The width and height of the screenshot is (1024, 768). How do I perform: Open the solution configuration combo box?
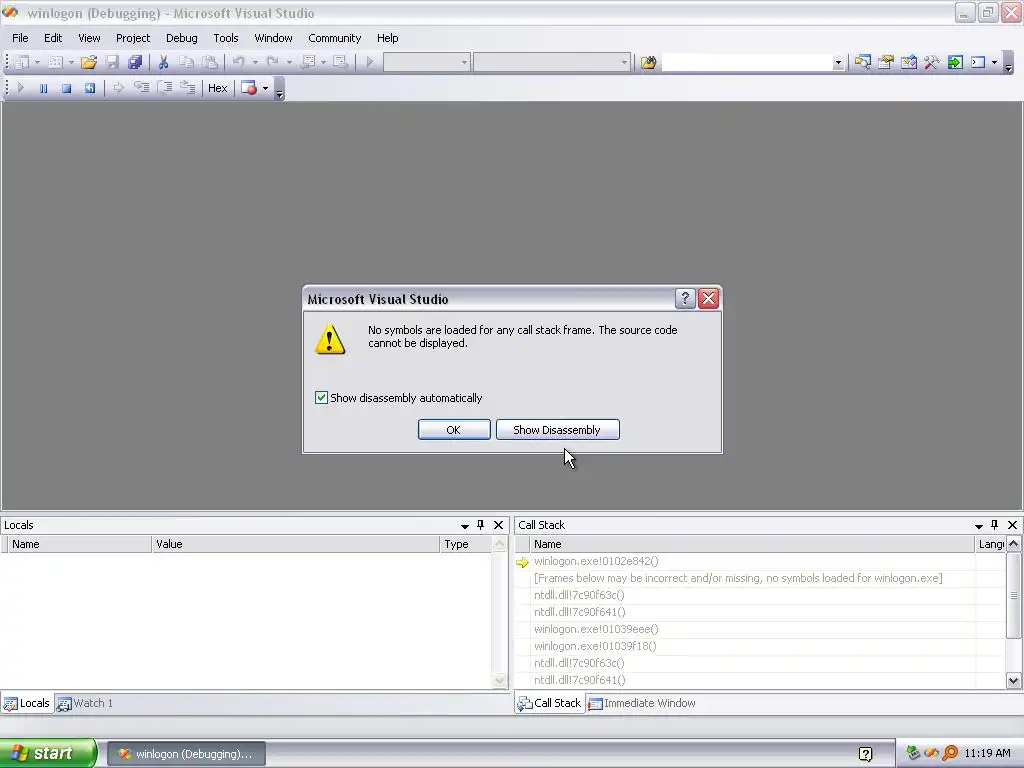coord(426,62)
